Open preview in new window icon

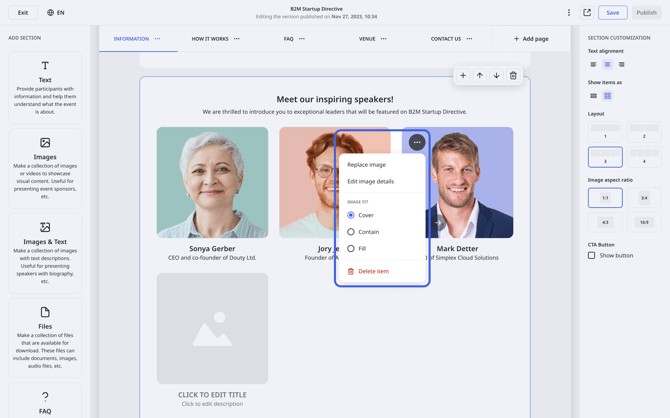point(587,12)
